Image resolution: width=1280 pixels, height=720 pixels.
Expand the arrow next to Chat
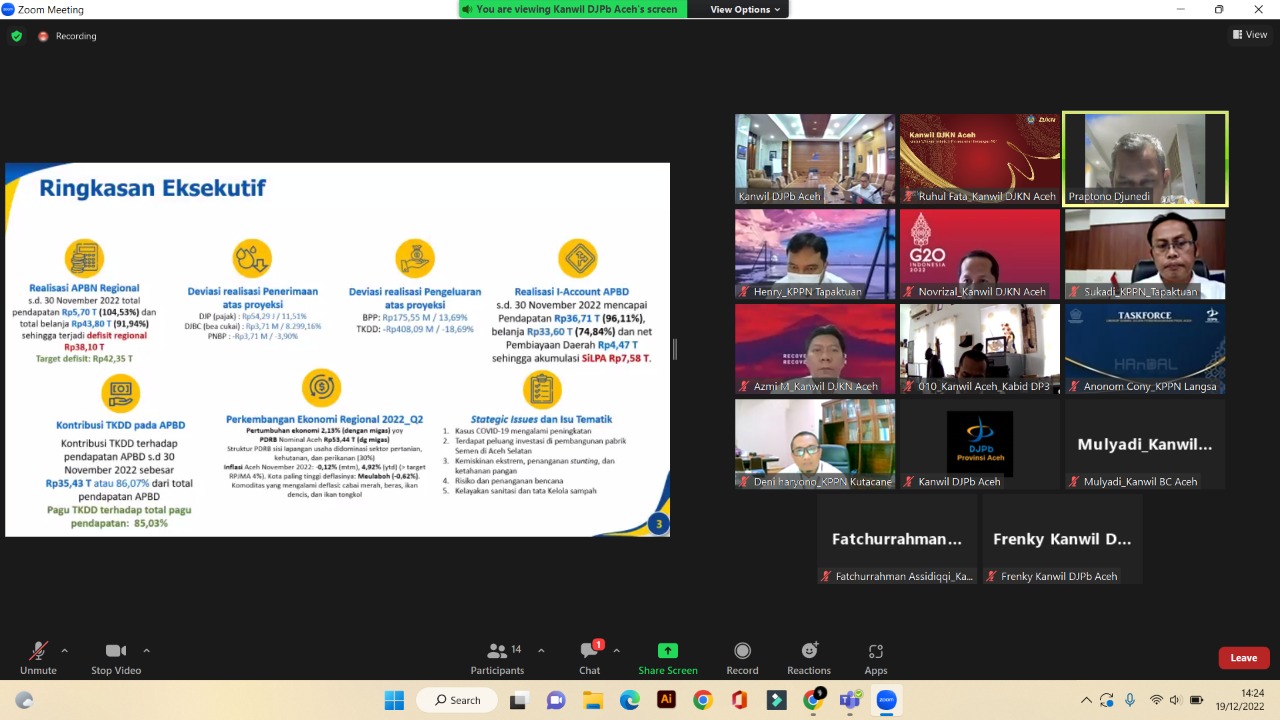616,650
